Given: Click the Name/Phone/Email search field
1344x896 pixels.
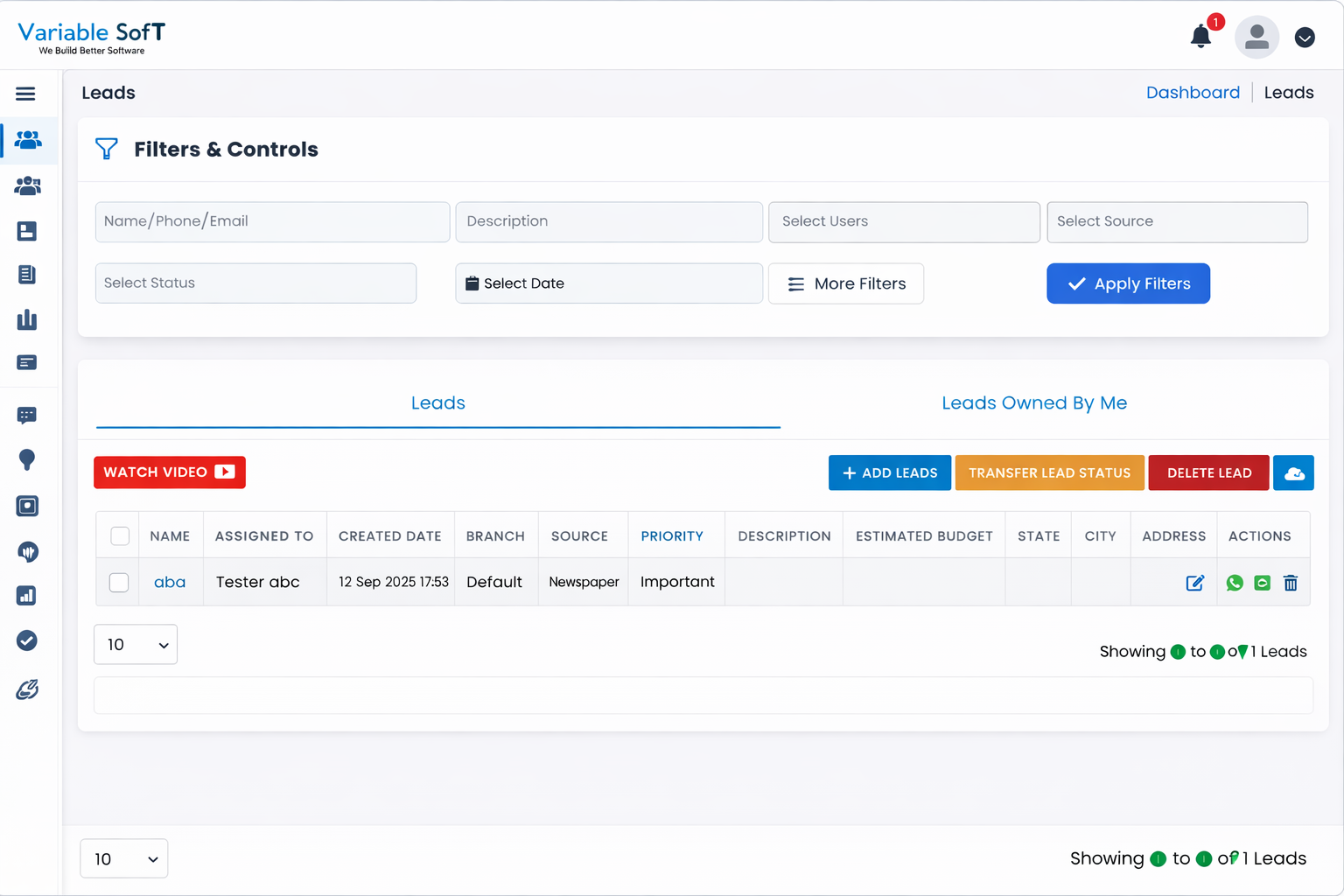Looking at the screenshot, I should (x=272, y=222).
